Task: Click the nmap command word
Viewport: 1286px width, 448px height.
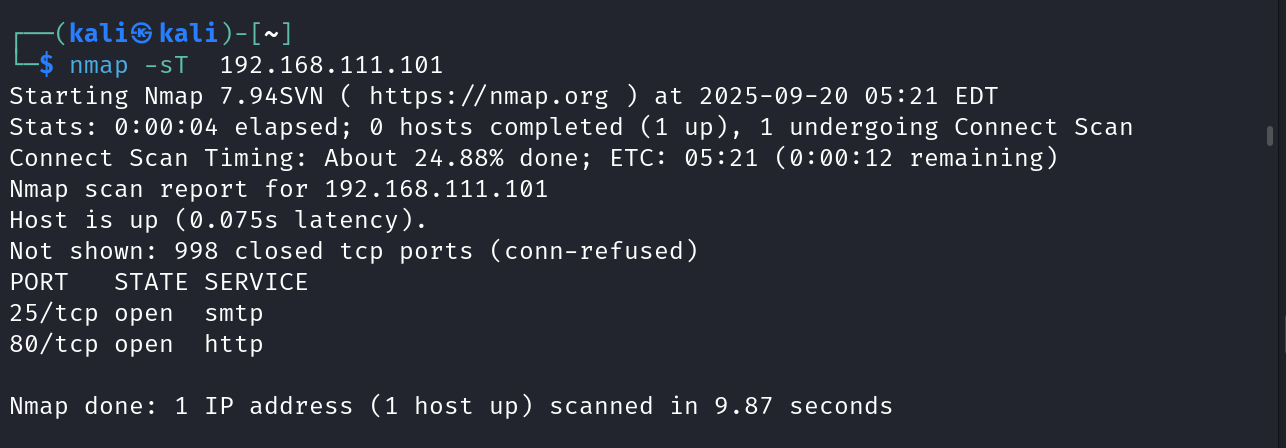Action: (x=100, y=65)
